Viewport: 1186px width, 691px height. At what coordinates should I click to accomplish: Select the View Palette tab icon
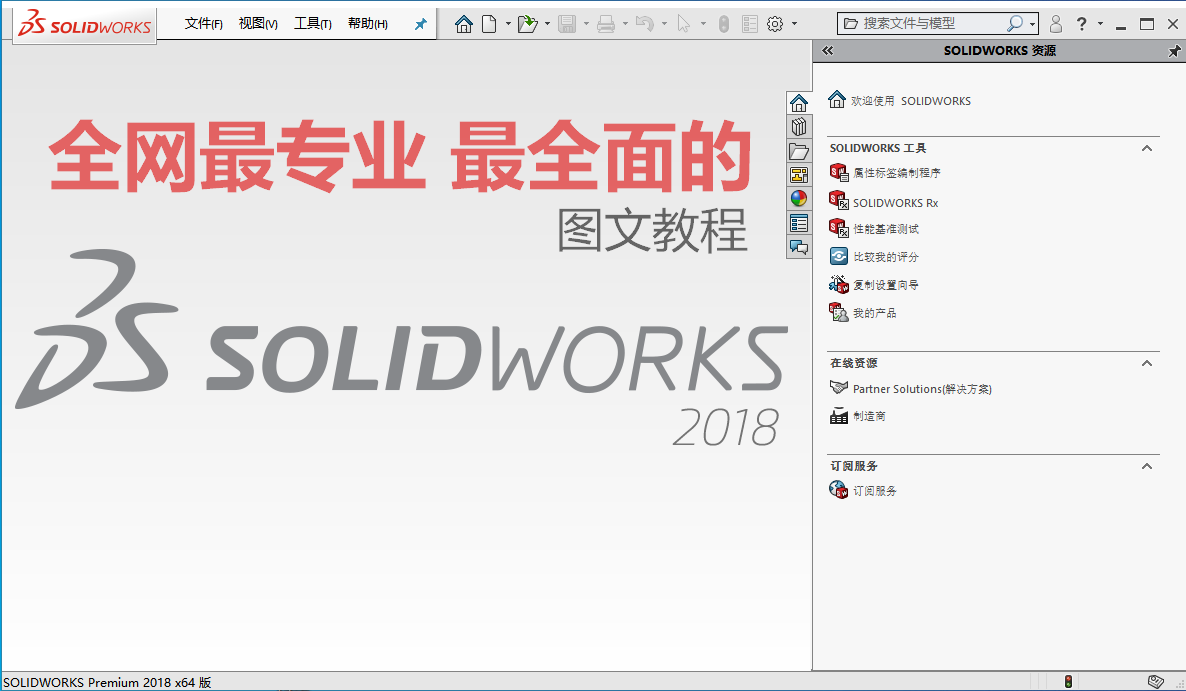tap(799, 175)
